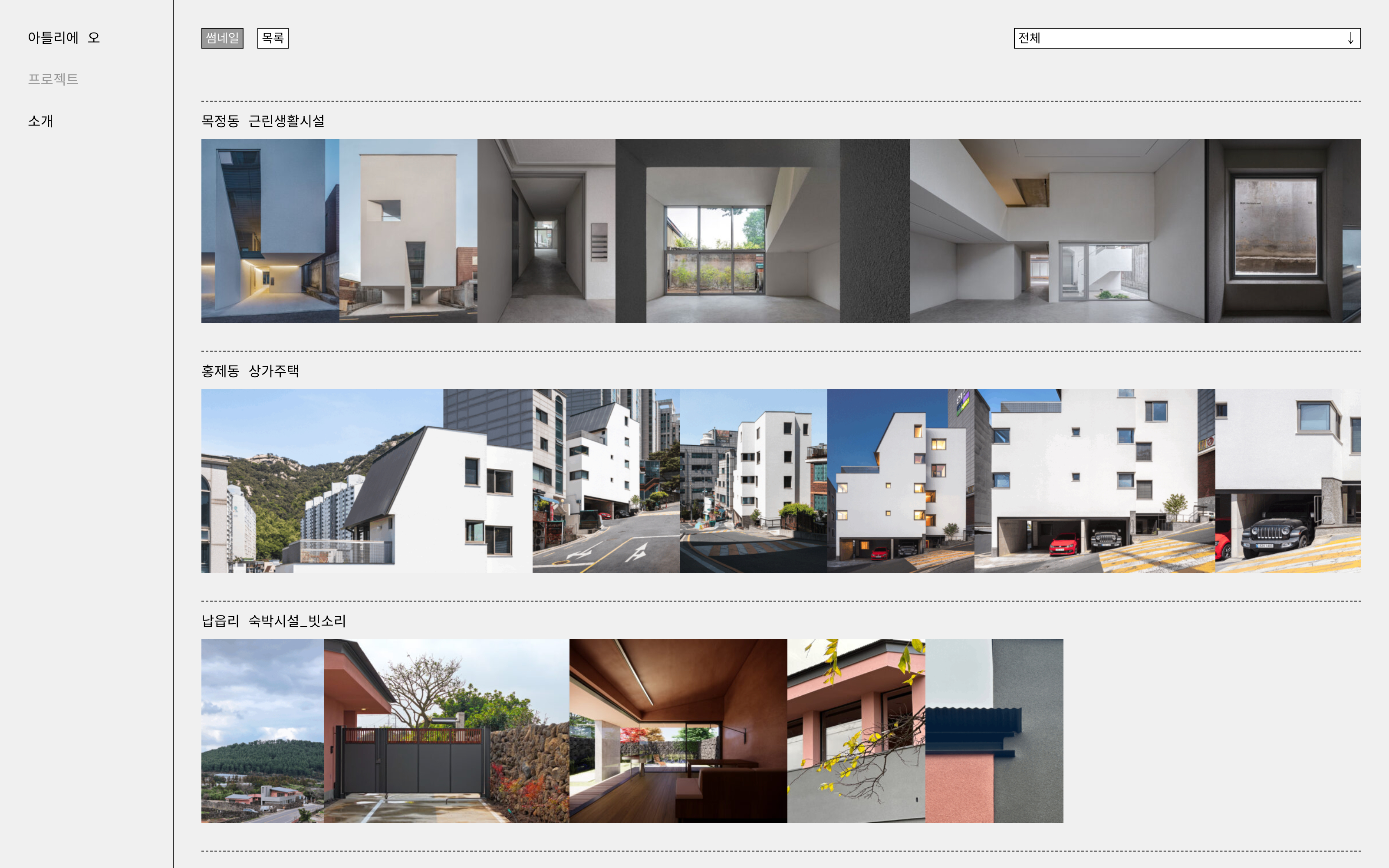Switch to 목록 list view
1389x868 pixels.
(x=273, y=38)
